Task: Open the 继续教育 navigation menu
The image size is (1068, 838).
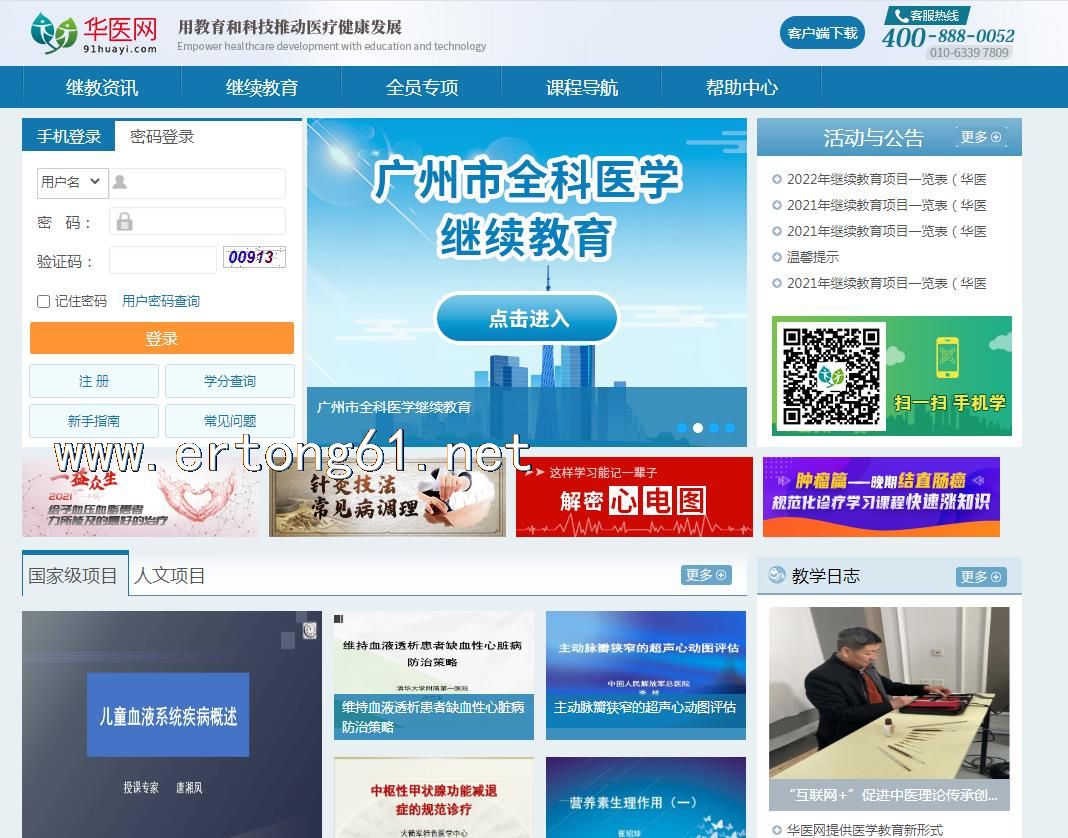Action: click(x=262, y=87)
